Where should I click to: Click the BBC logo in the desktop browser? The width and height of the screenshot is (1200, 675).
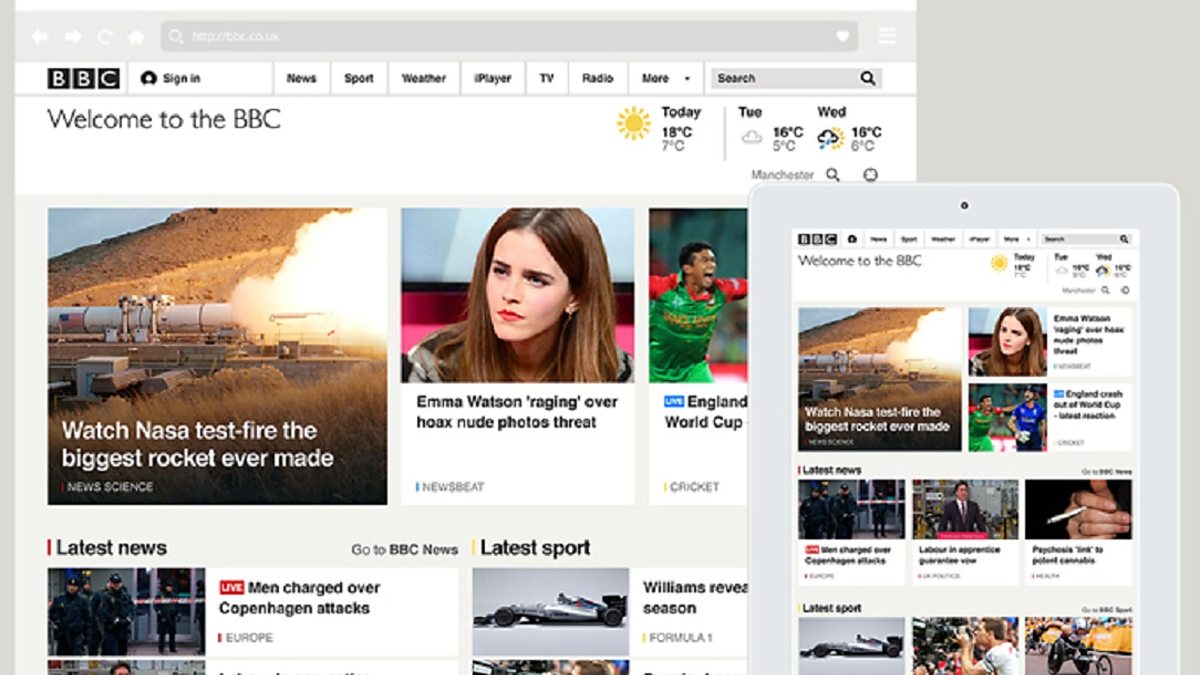84,78
